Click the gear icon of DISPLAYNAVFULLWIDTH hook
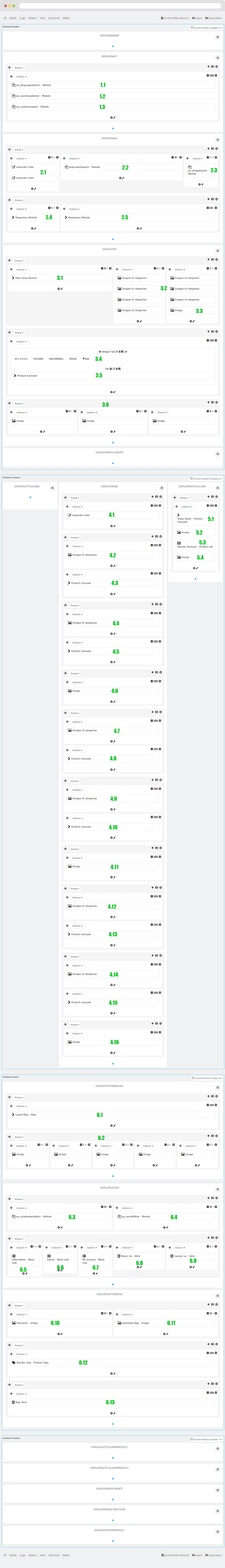This screenshot has height=1568, width=225. tap(218, 454)
